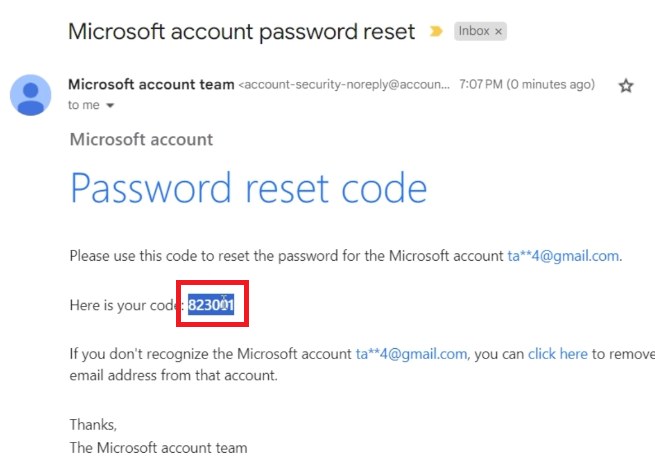Click 'The Microsoft account team' signature
The height and width of the screenshot is (458, 655).
(x=158, y=448)
